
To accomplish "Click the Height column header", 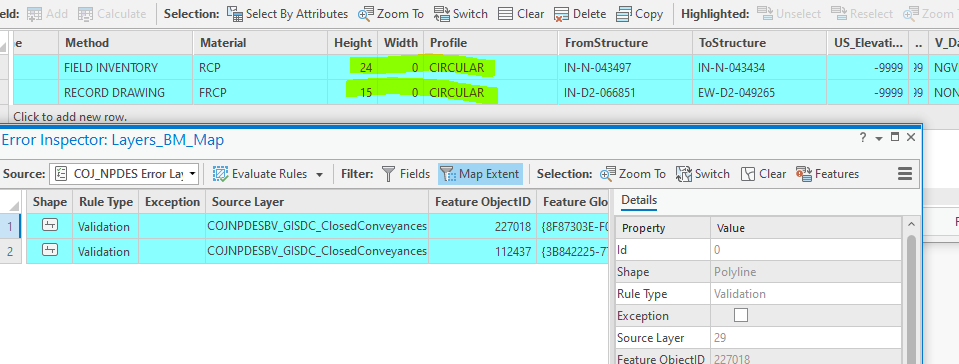I will pos(352,43).
